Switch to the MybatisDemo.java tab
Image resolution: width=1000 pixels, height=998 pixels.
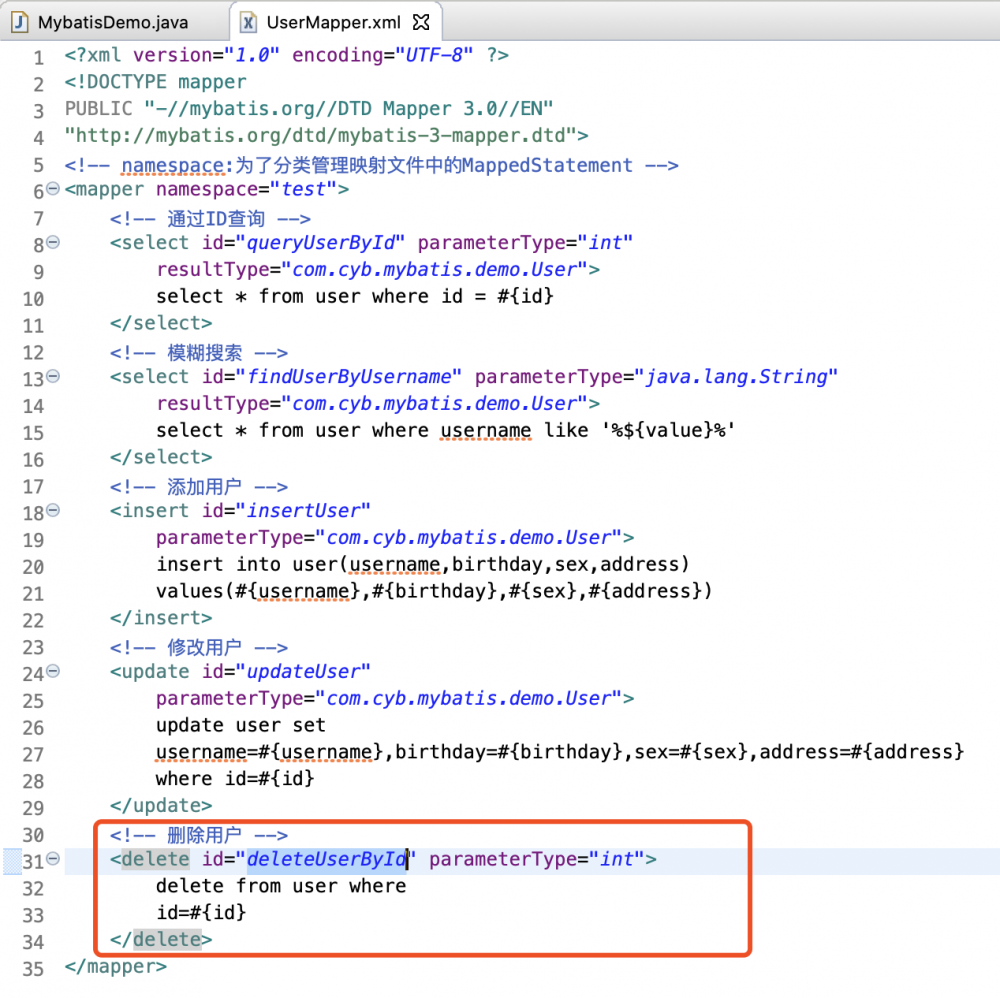pyautogui.click(x=113, y=22)
